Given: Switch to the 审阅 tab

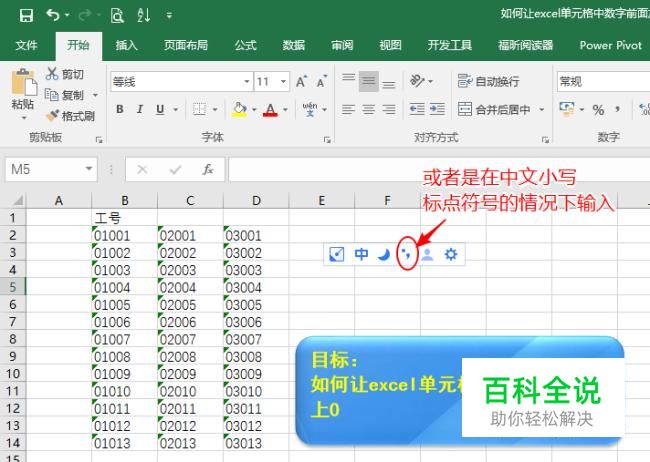Looking at the screenshot, I should click(342, 45).
